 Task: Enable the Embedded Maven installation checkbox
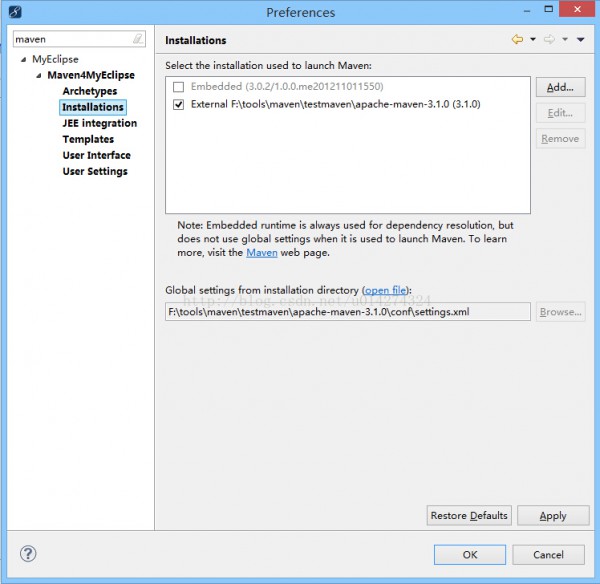178,87
